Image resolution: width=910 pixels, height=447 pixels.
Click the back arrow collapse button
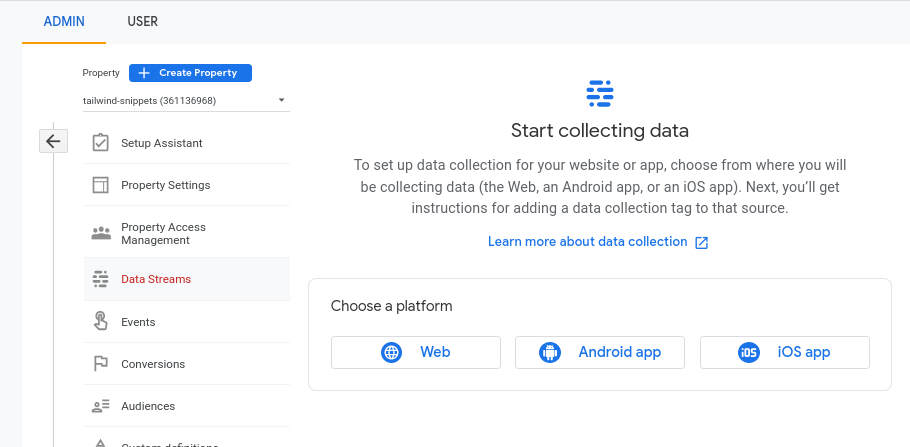point(53,141)
